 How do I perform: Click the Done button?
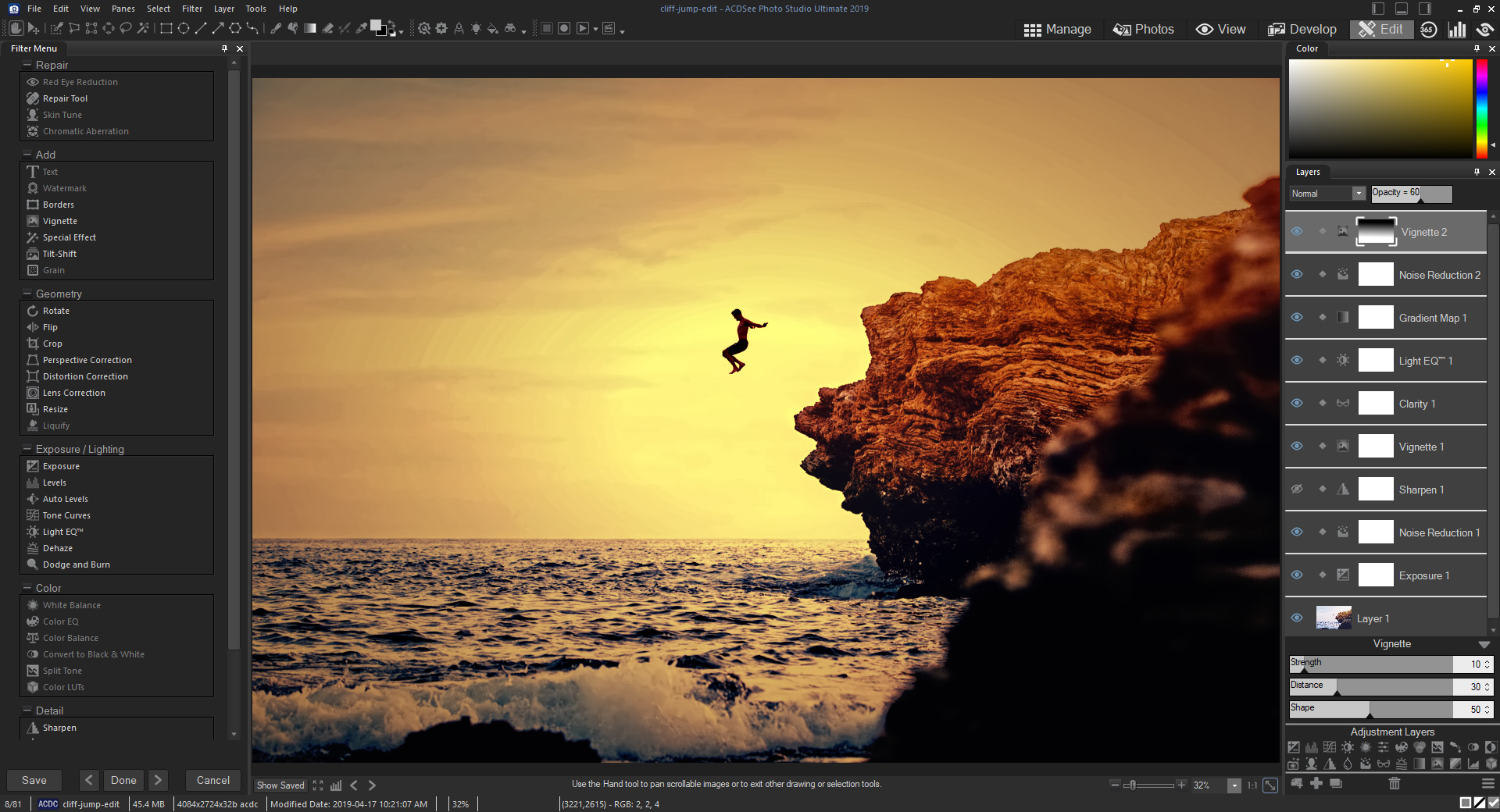pos(123,780)
